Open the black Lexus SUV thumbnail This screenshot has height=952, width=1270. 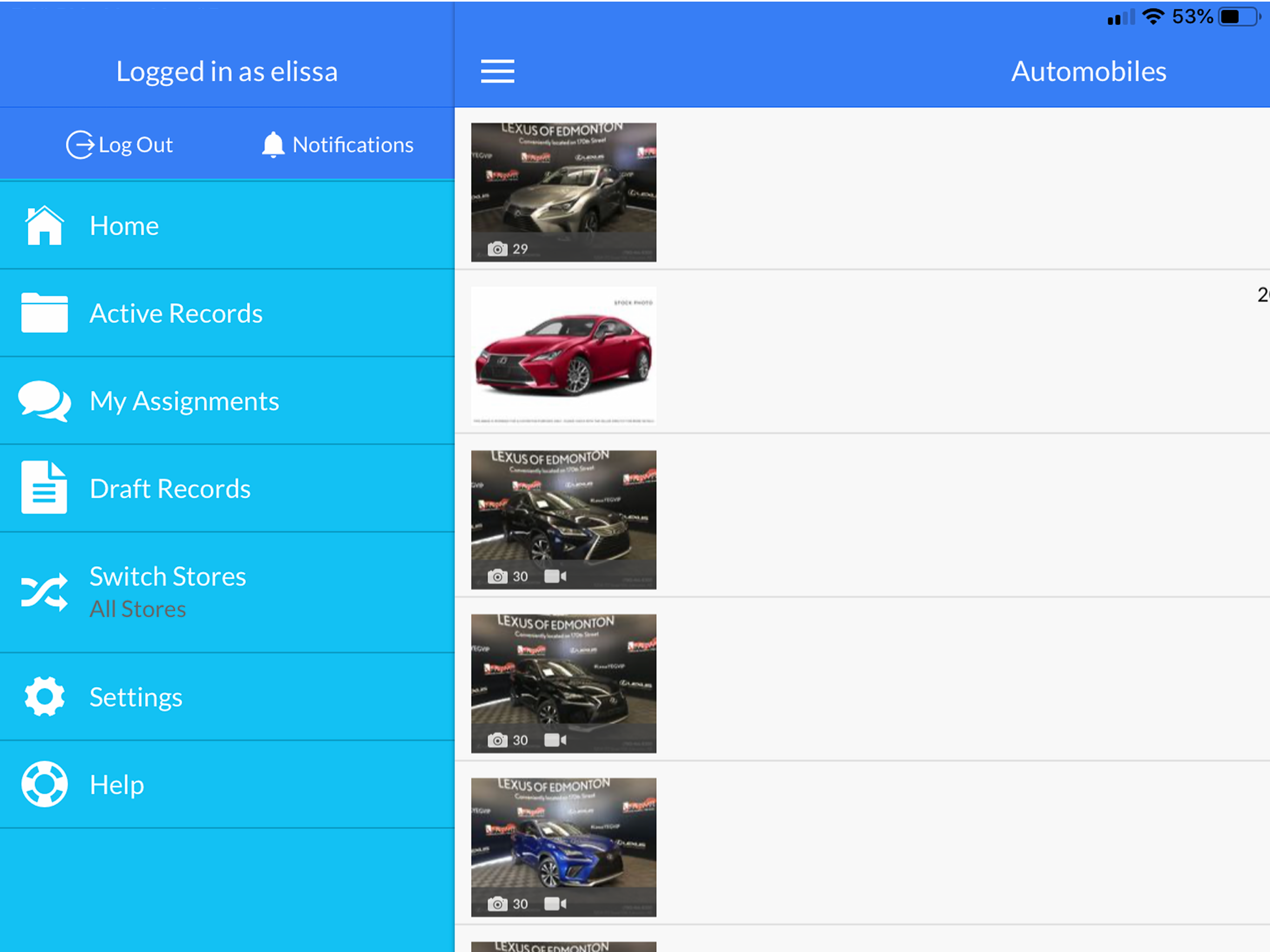tap(563, 683)
